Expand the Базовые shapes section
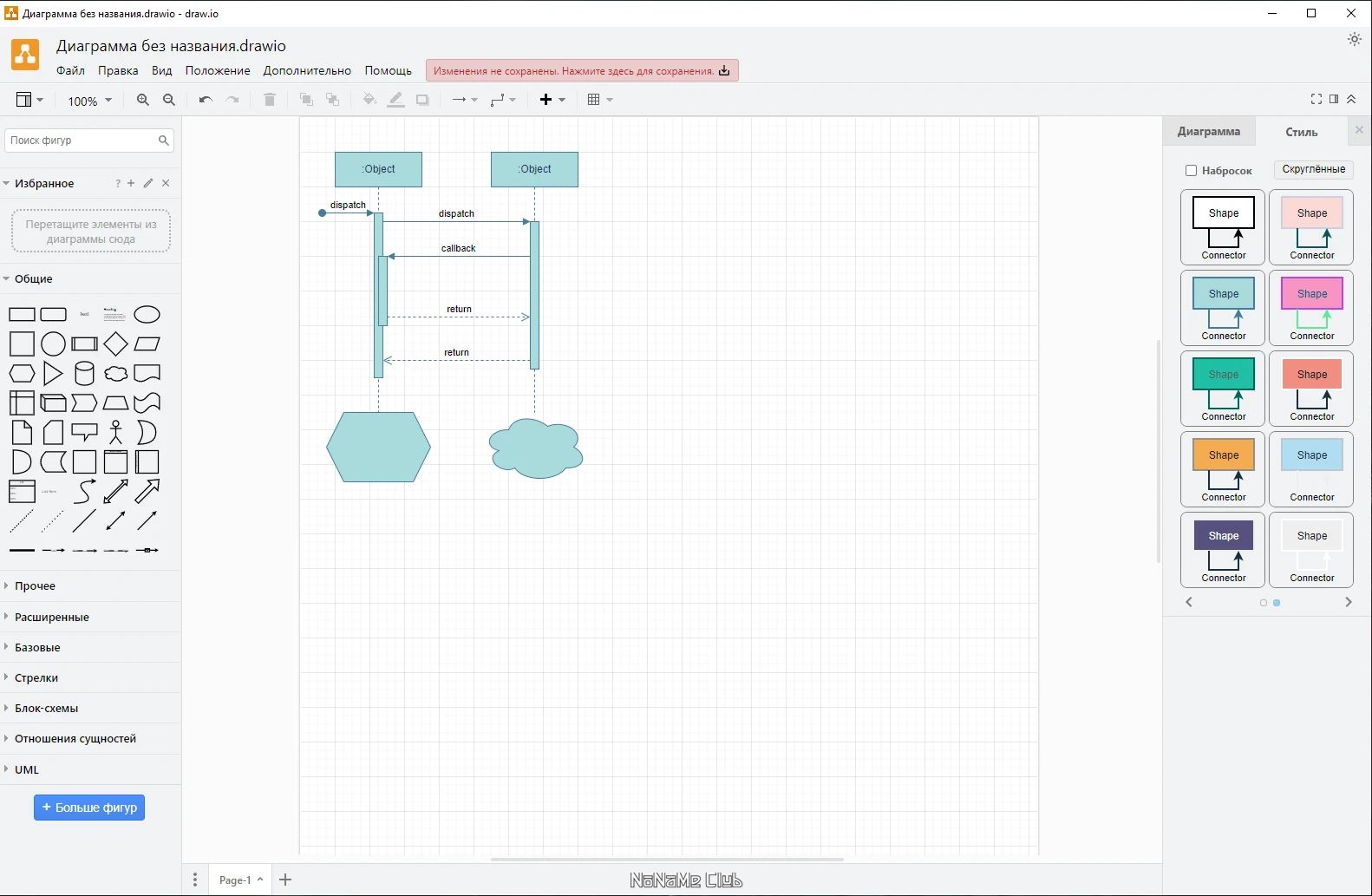 90,647
